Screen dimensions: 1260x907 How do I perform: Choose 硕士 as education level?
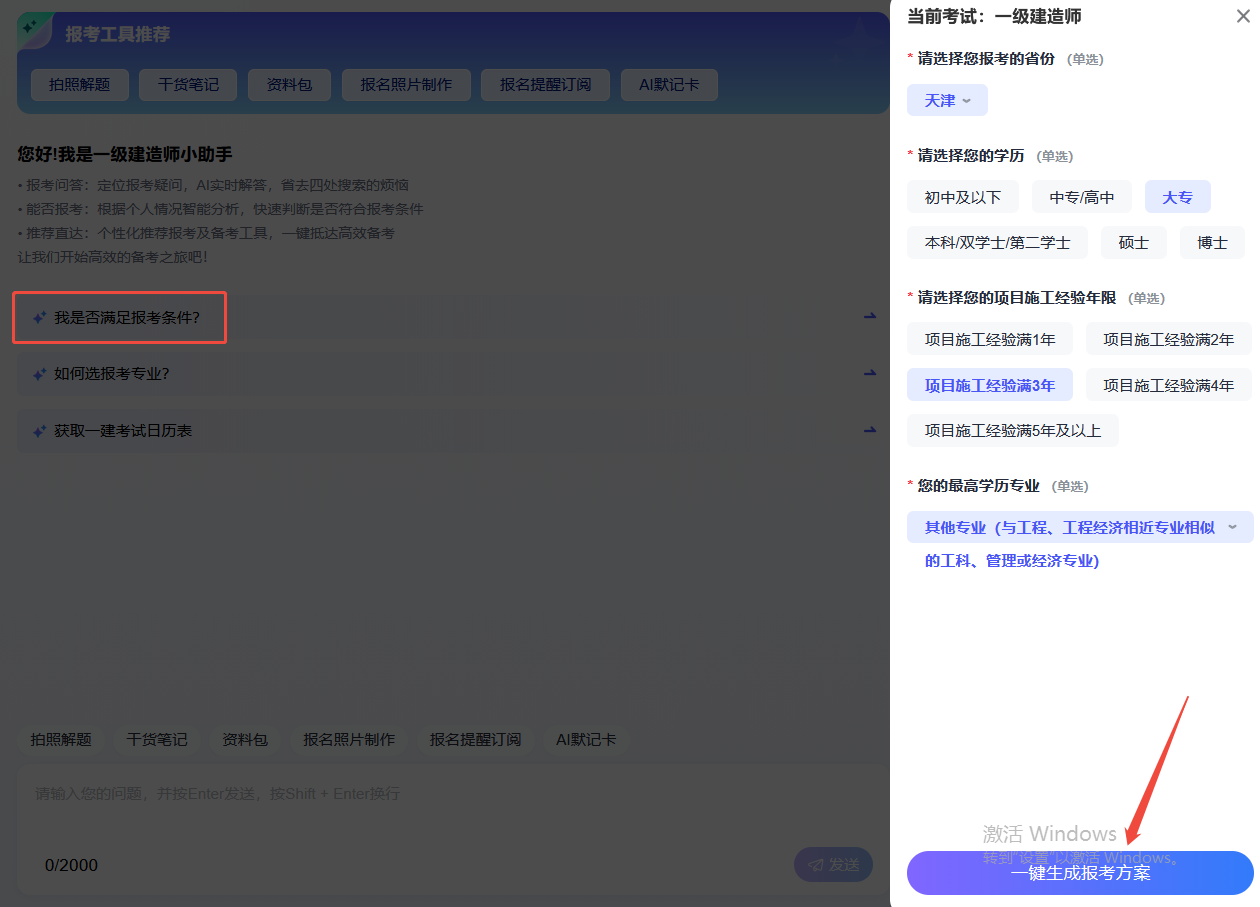coord(1133,243)
